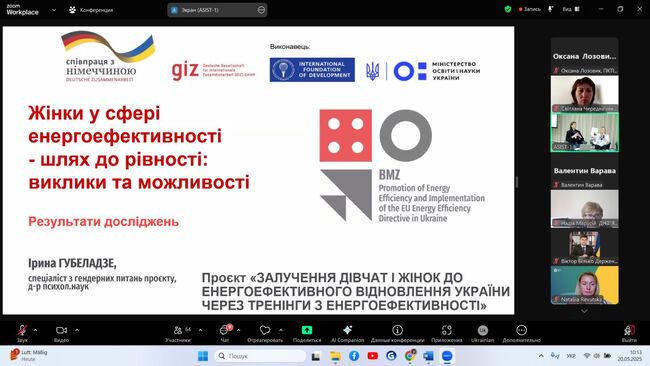Unmute the microphone audio icon
Screen dimensions: 650x366
[22, 330]
